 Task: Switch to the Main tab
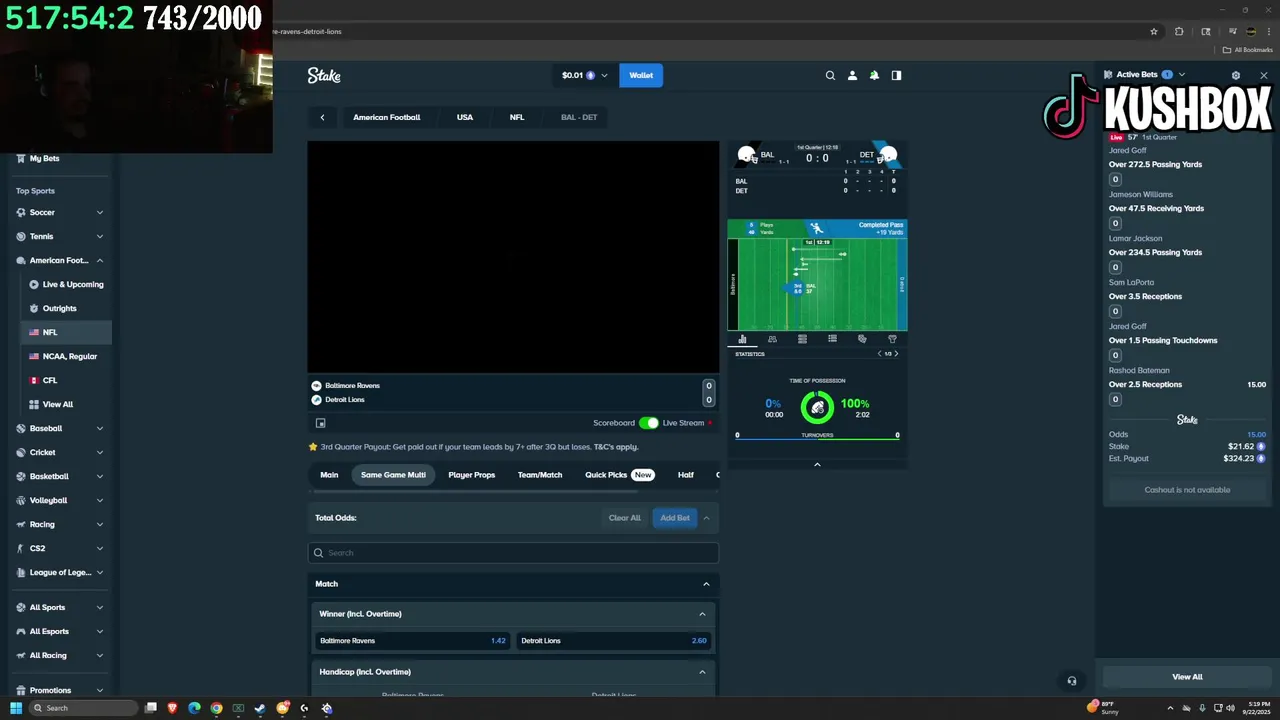pos(329,475)
